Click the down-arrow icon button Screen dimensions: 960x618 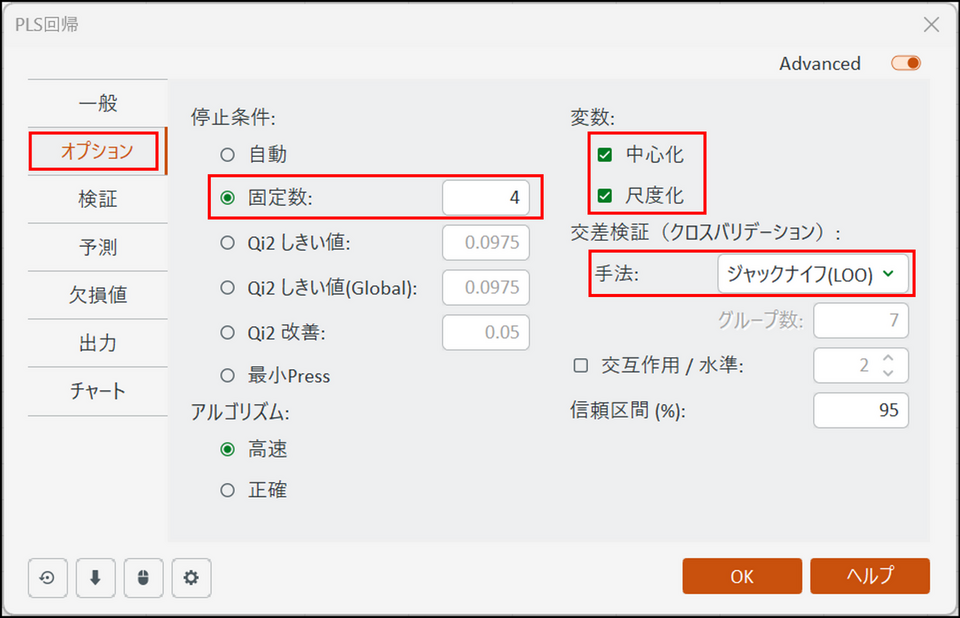point(96,577)
